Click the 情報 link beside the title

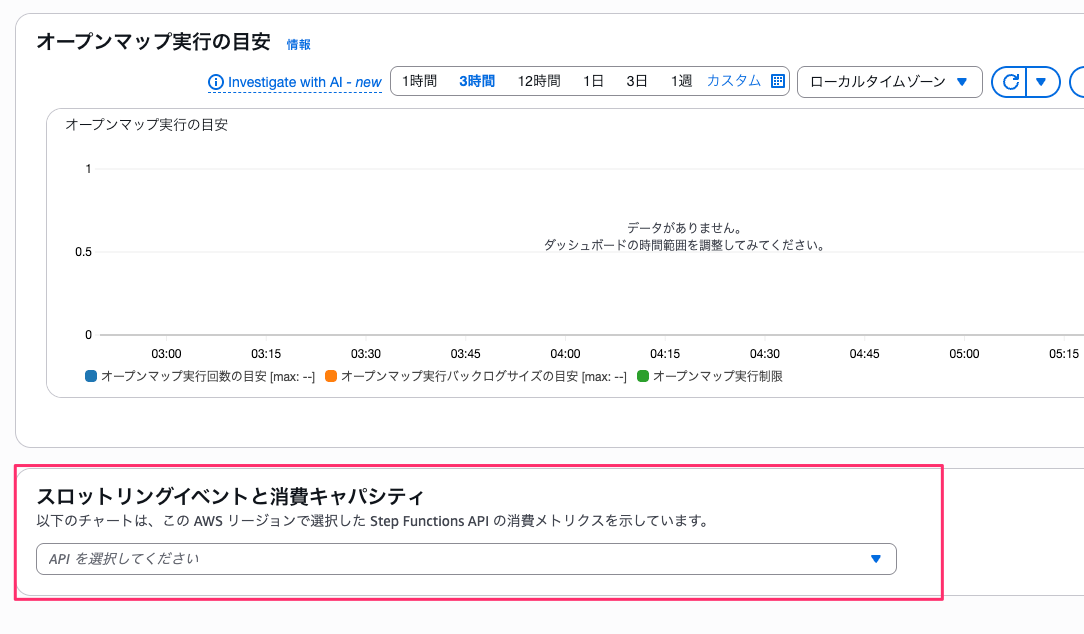tap(297, 44)
